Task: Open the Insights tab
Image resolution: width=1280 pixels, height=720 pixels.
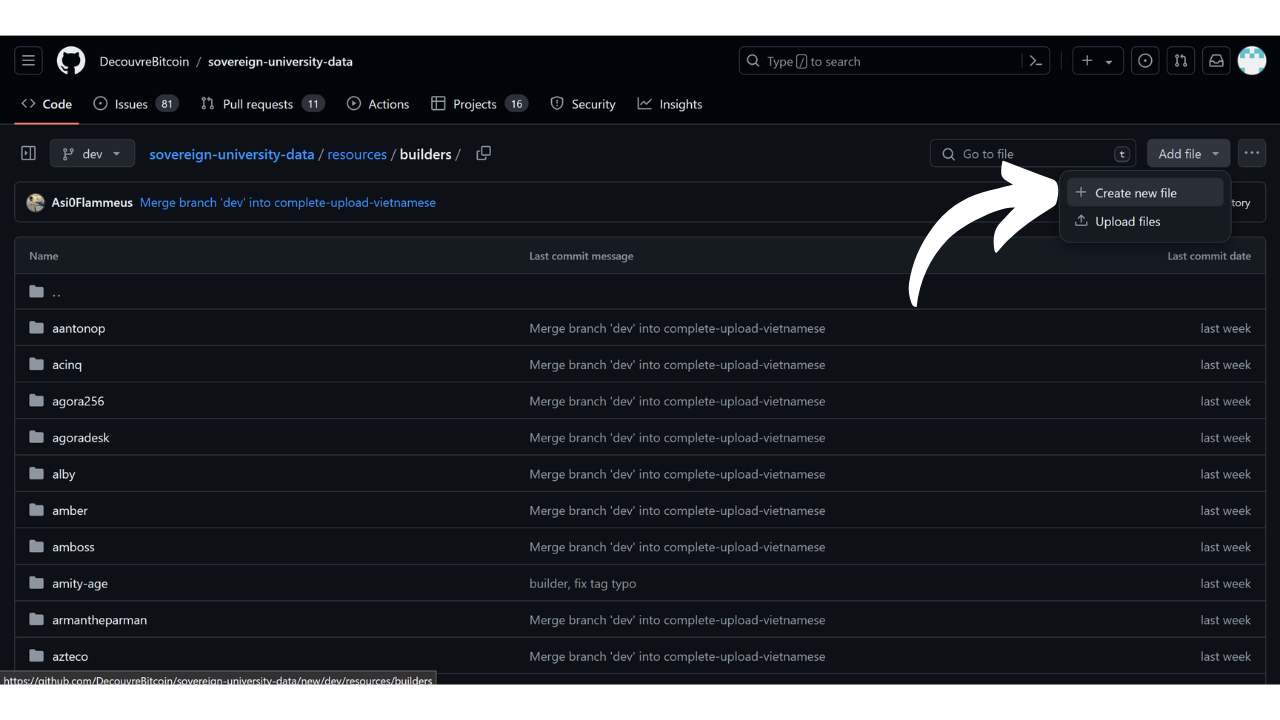Action: click(x=680, y=104)
